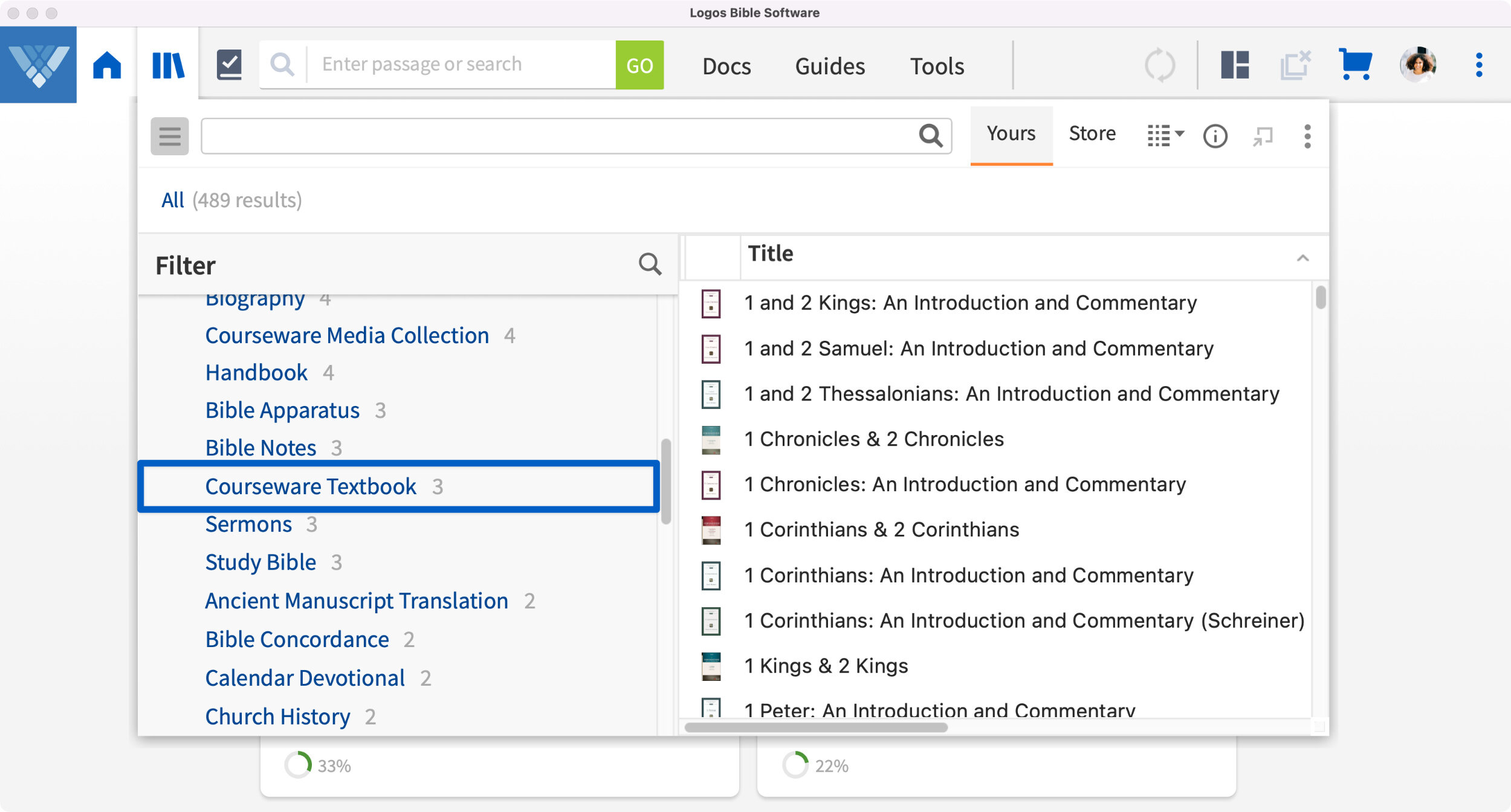The image size is (1511, 812).
Task: Click the sync refresh icon
Action: 1160,65
